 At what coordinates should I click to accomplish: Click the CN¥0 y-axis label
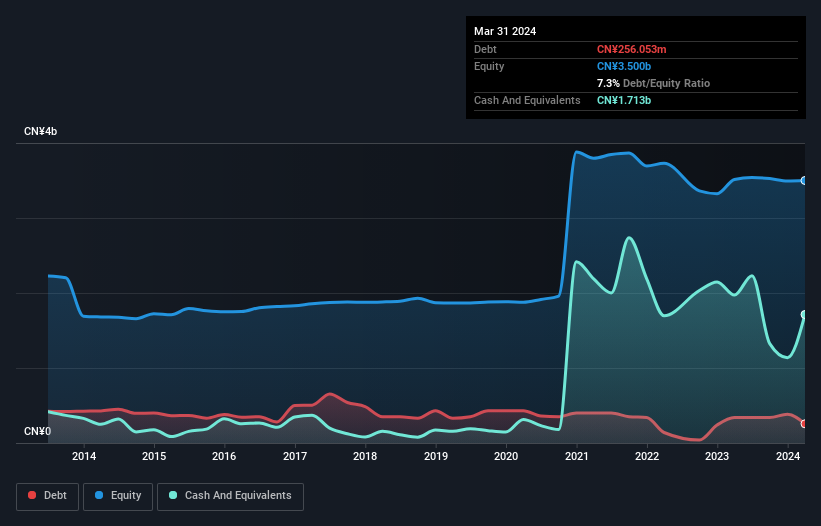pos(37,431)
